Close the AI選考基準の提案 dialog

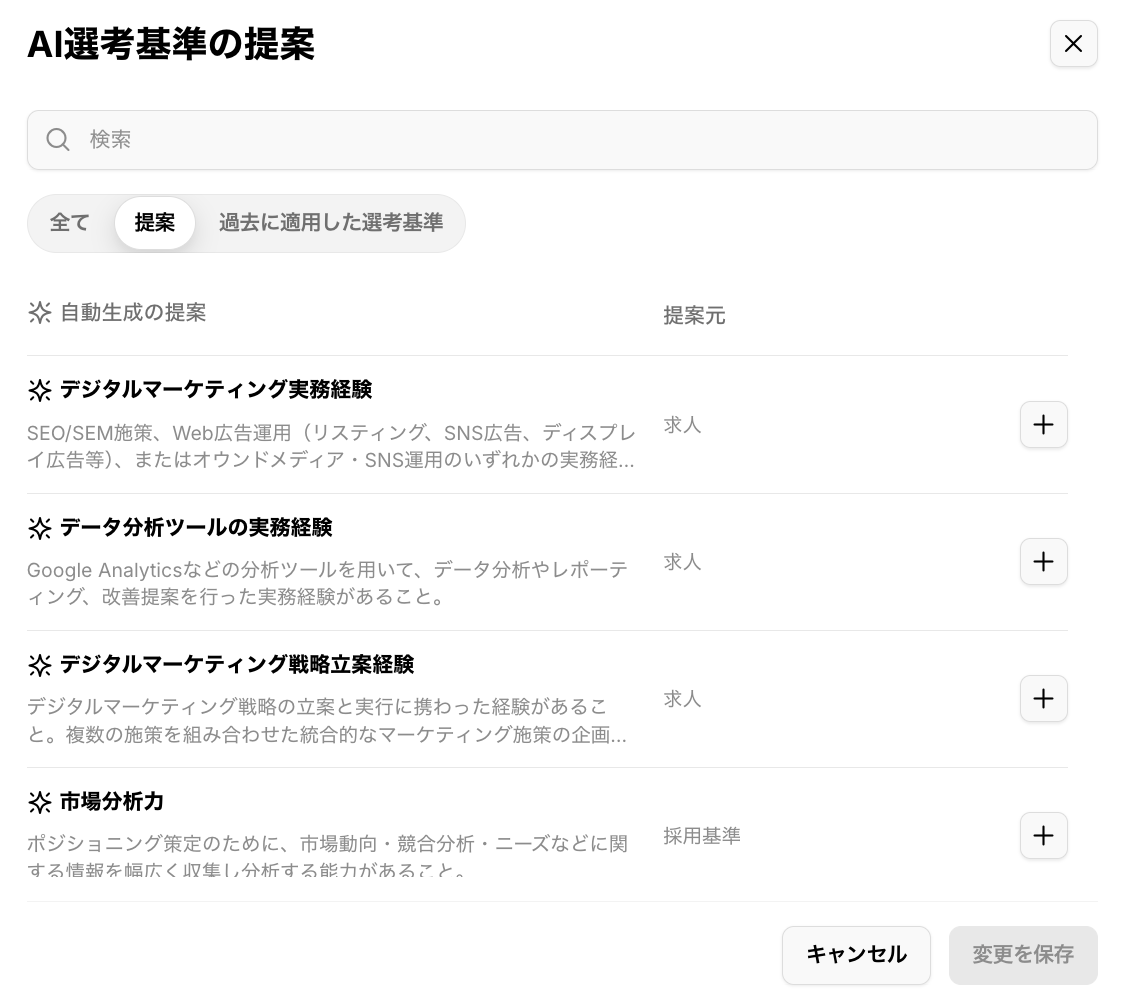[x=1073, y=44]
